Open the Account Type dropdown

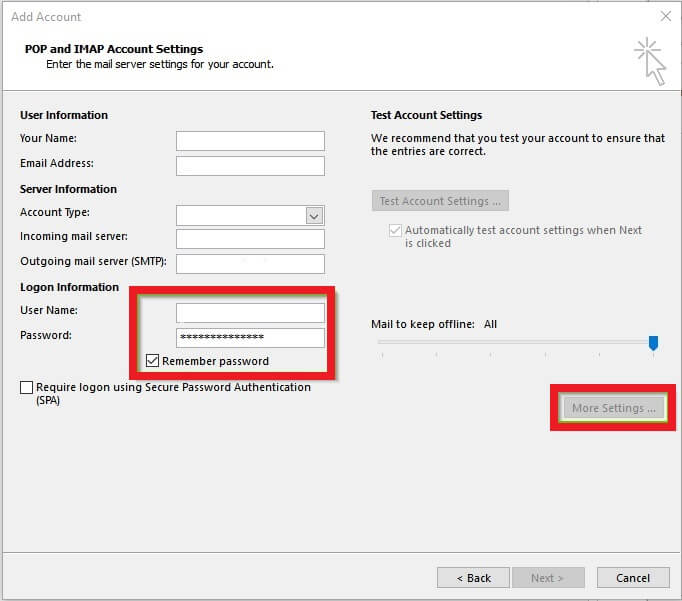click(x=314, y=216)
